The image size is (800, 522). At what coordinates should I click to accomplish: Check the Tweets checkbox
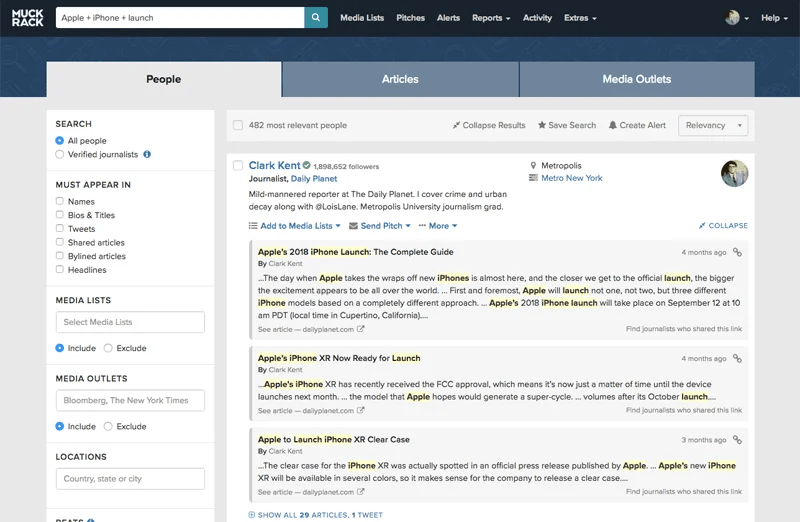click(60, 228)
